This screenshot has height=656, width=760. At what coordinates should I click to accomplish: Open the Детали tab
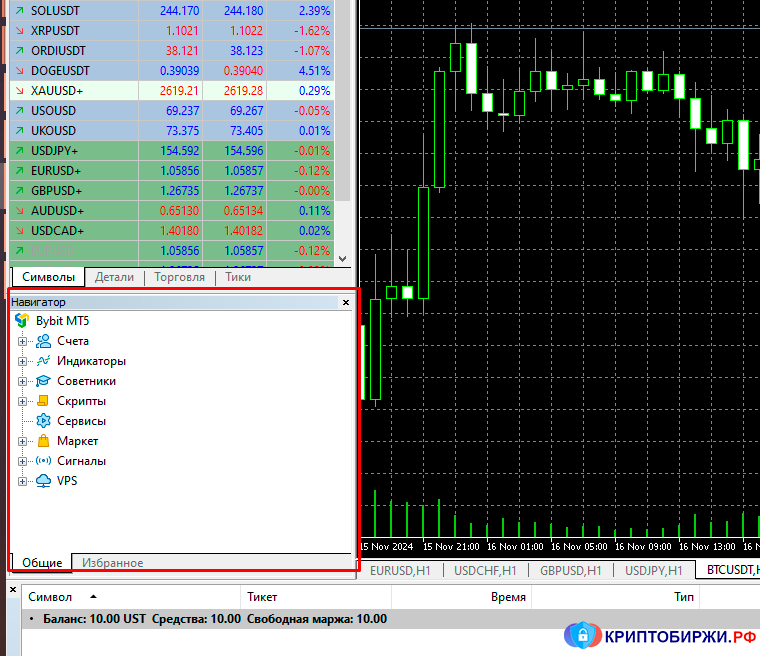(114, 277)
